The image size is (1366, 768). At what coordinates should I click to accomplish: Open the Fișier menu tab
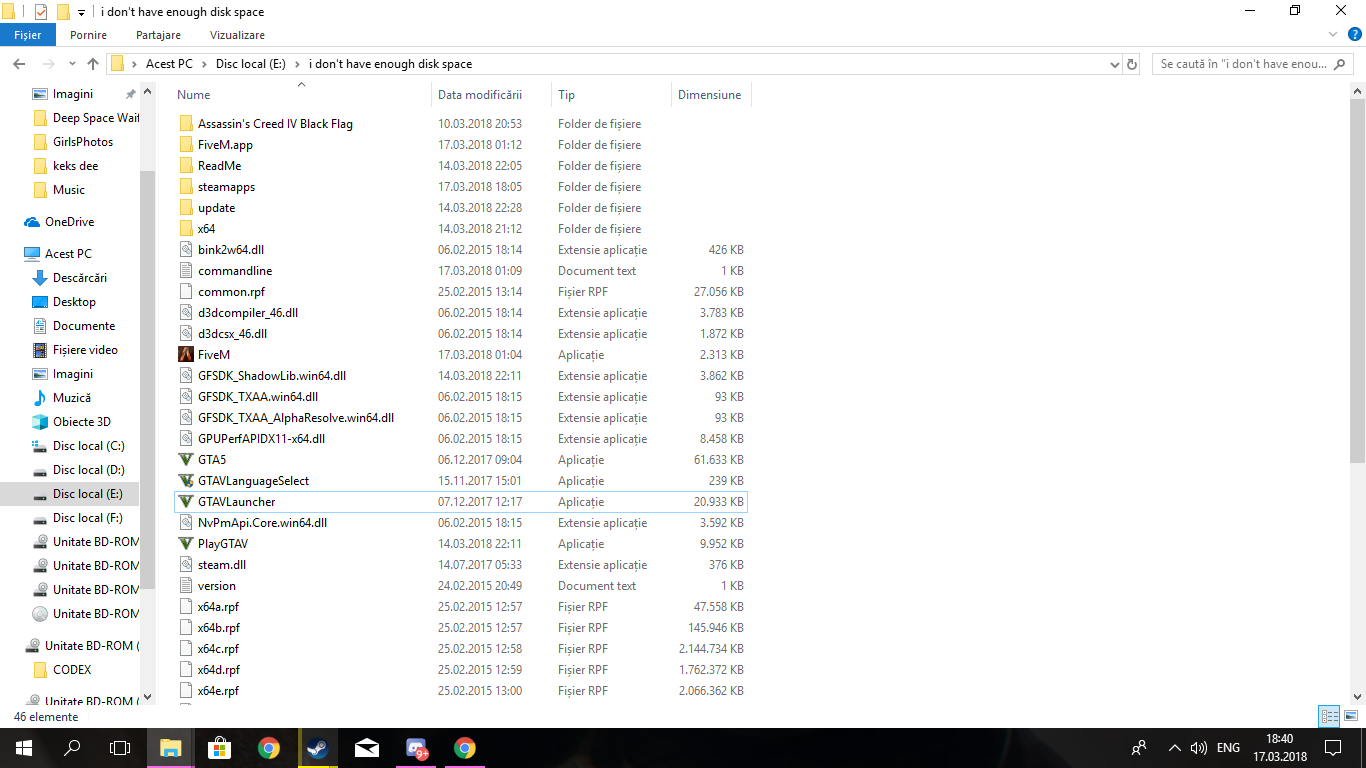click(x=28, y=35)
